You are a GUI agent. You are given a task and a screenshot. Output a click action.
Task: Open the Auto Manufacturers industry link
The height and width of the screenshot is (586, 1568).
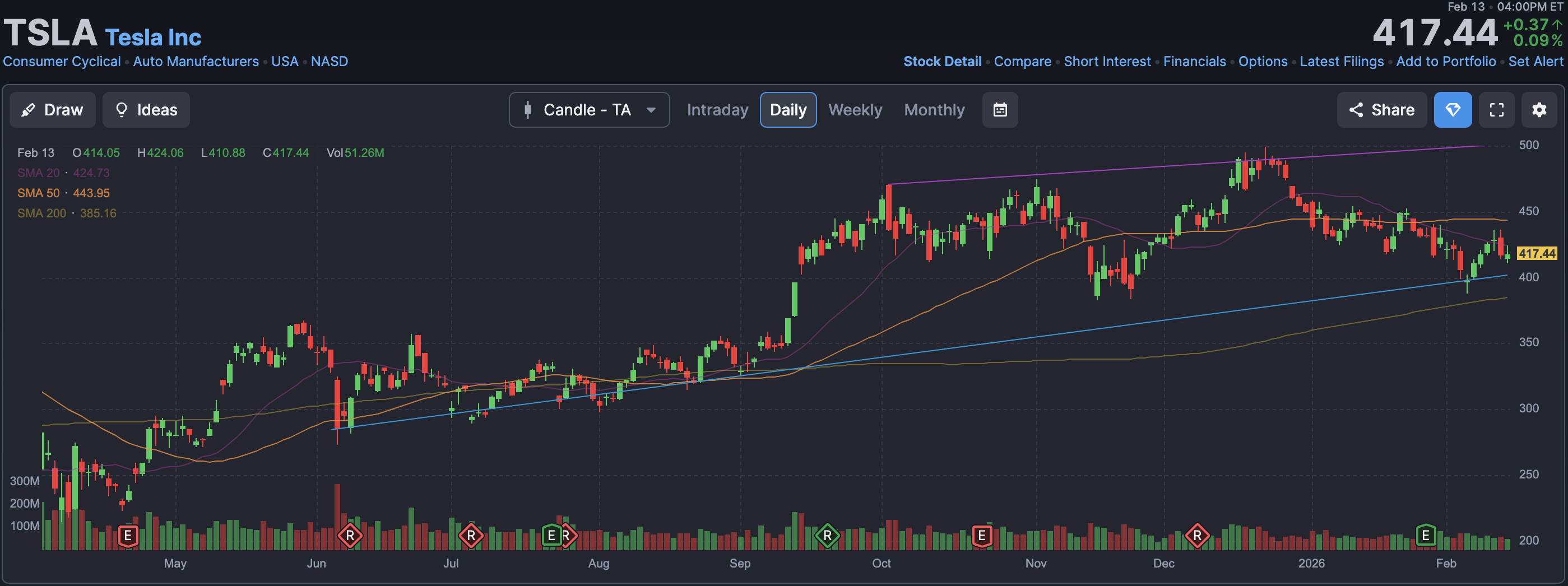click(x=196, y=62)
